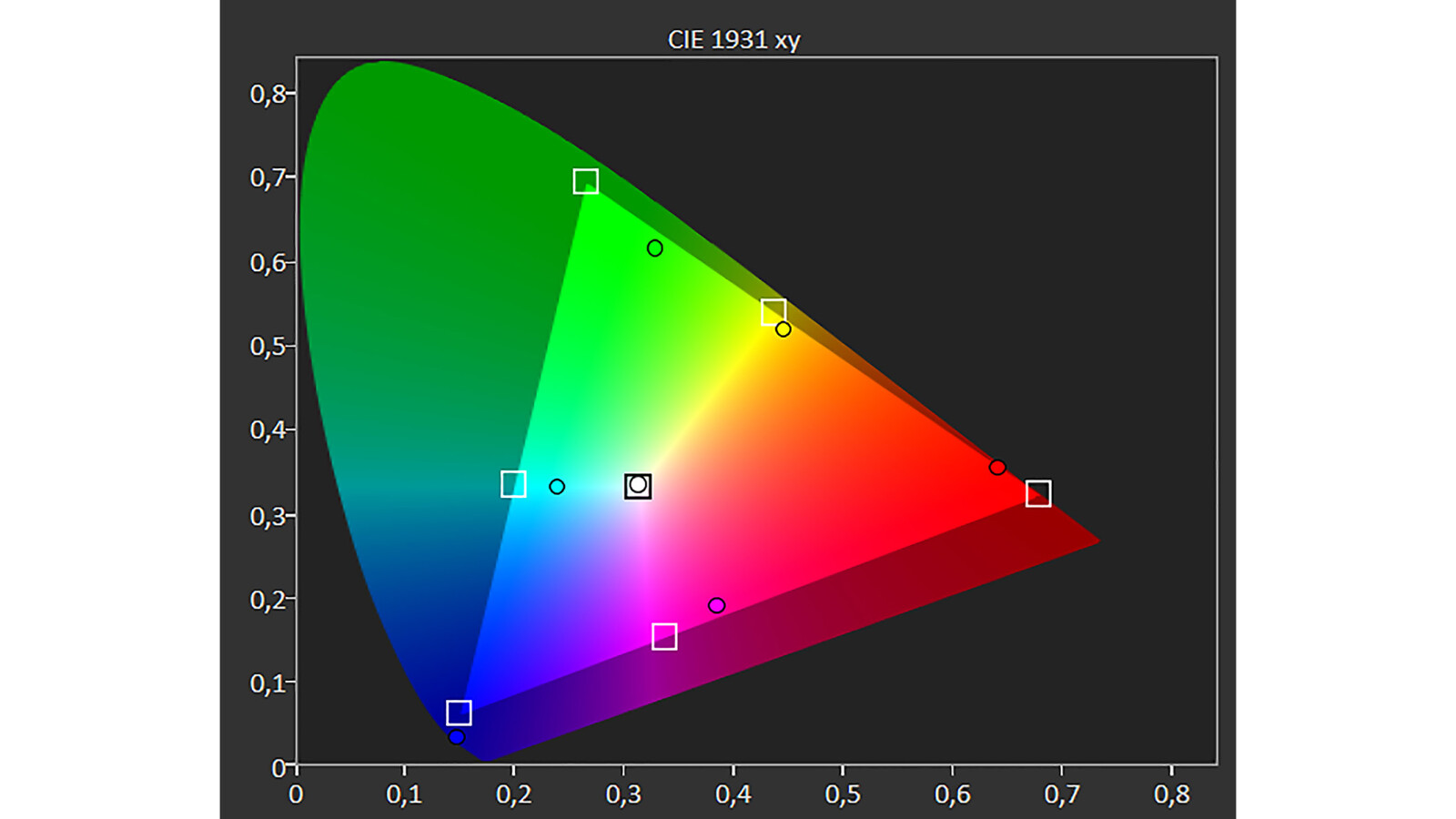This screenshot has width=1456, height=819.
Task: Click the measured red circle point
Action: point(997,468)
